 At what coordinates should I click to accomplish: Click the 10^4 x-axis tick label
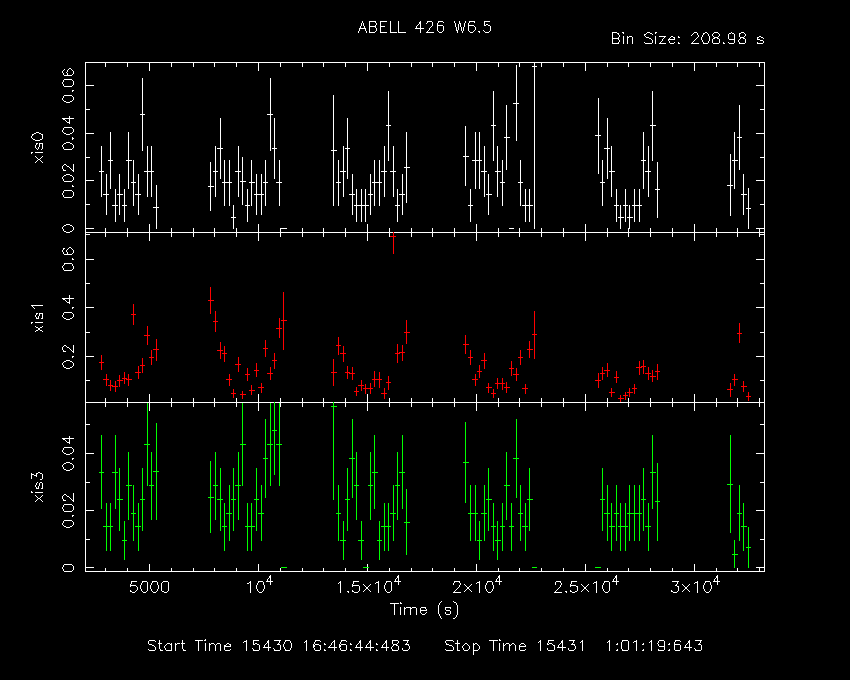(259, 586)
